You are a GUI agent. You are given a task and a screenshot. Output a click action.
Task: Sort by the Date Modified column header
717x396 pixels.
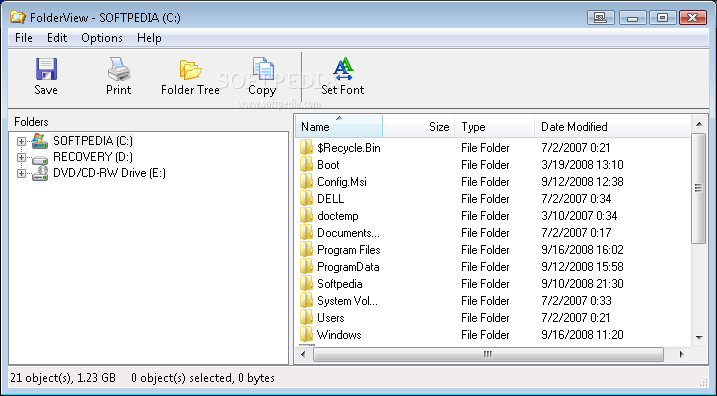(x=612, y=126)
